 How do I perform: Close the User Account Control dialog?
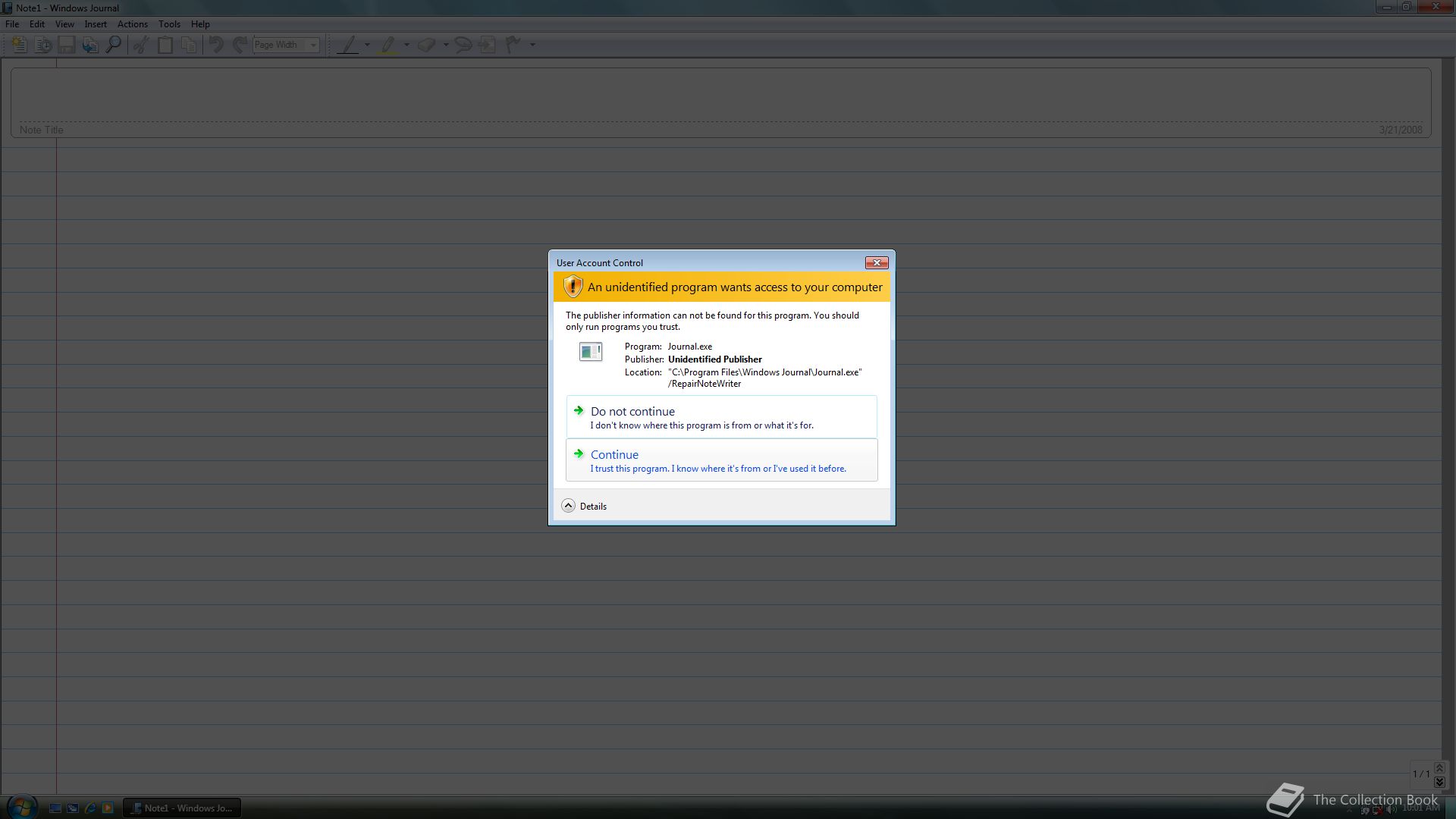(877, 262)
